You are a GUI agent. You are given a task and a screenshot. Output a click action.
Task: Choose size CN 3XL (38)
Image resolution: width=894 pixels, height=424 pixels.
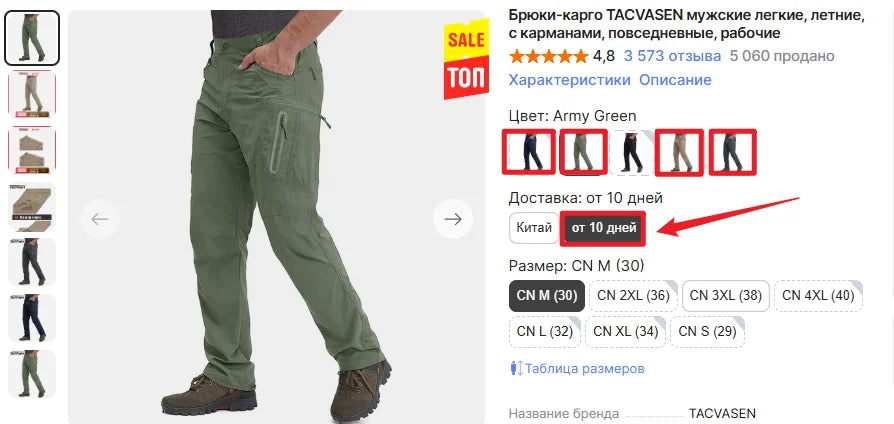coord(726,296)
